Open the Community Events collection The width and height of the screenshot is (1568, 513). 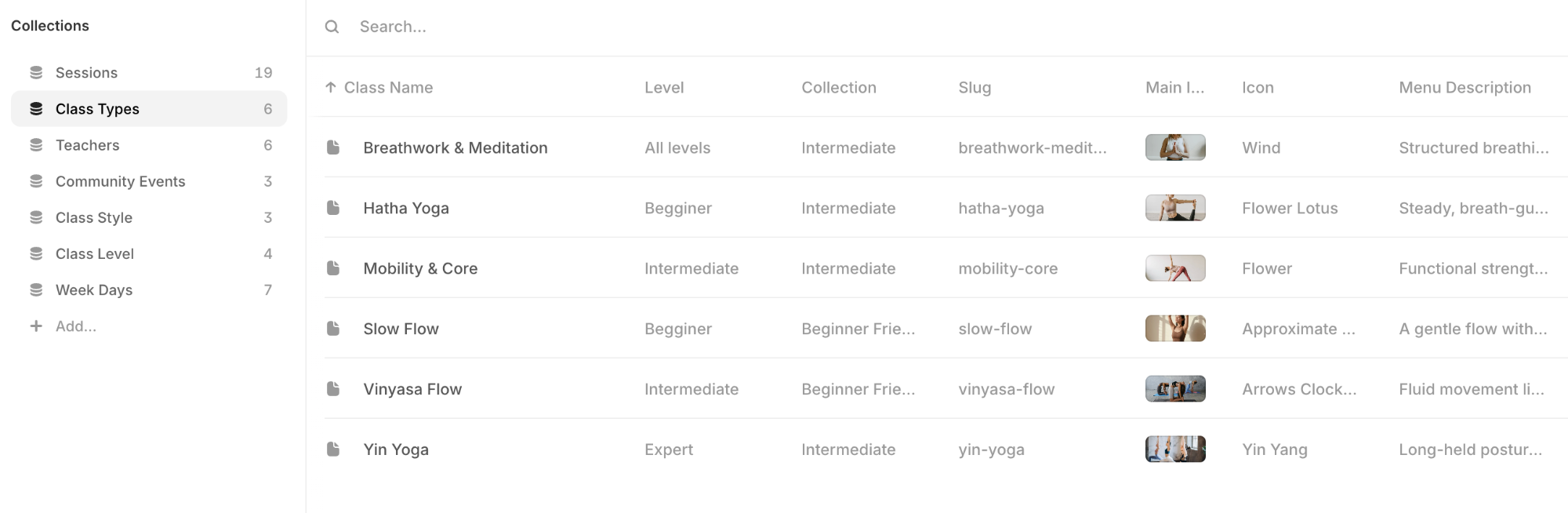coord(120,181)
